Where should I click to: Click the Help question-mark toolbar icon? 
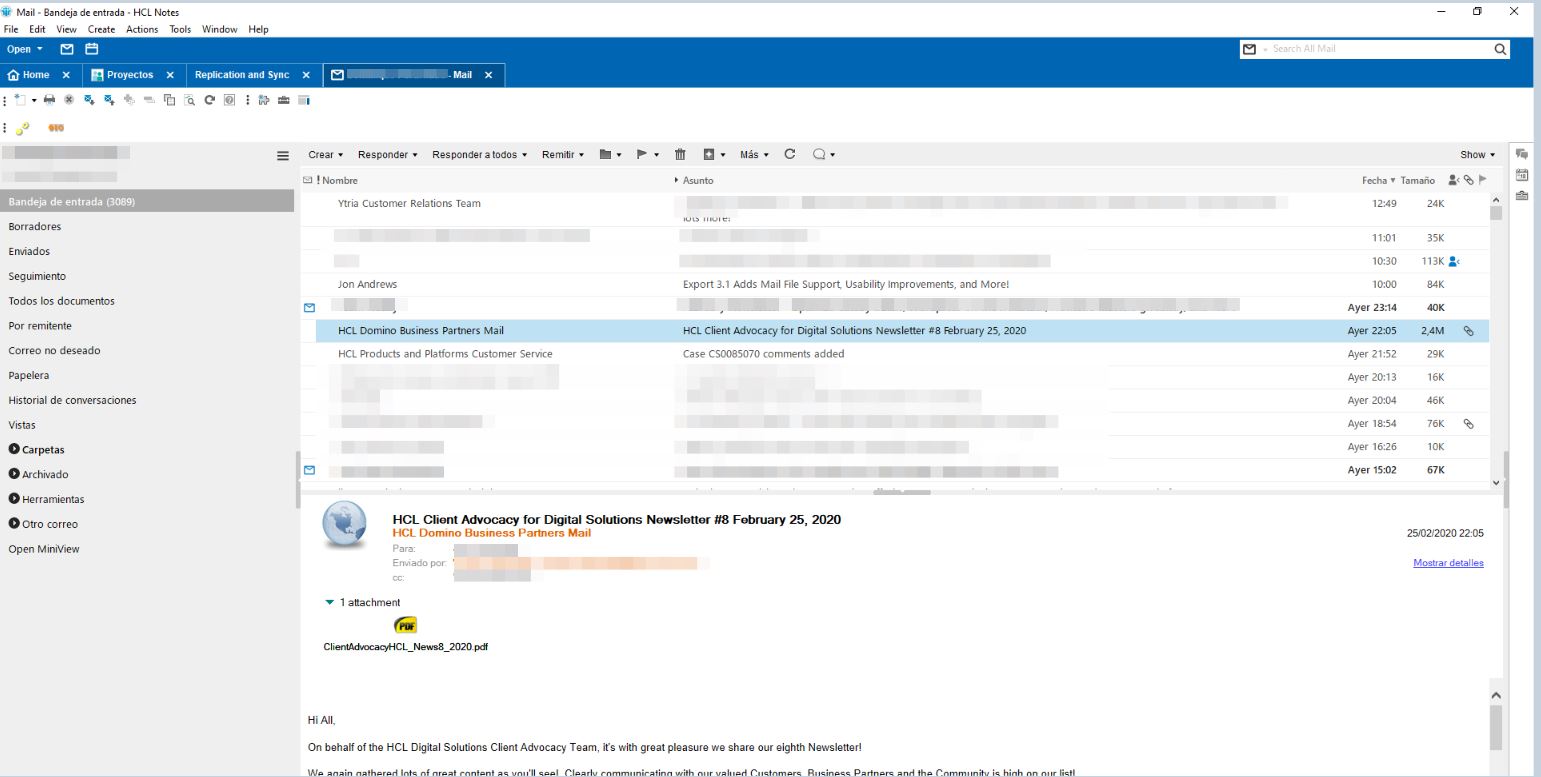(229, 100)
